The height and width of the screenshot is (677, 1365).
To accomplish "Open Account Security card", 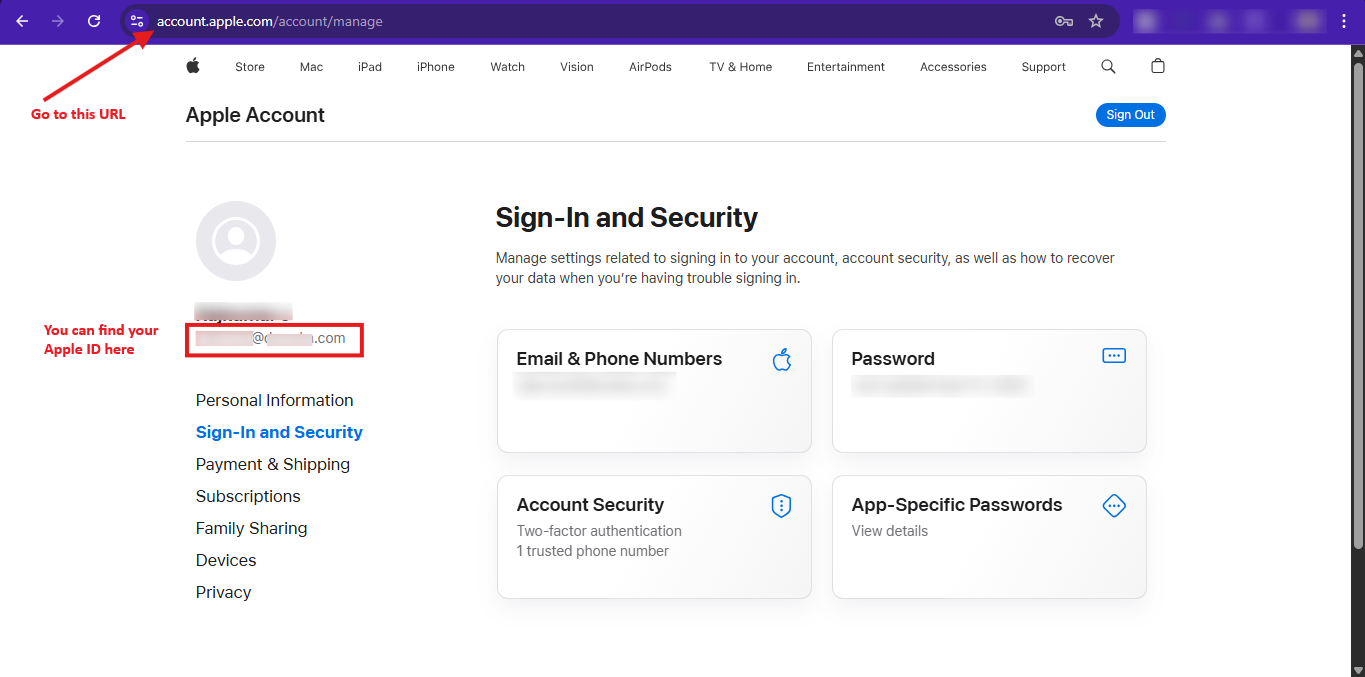I will pos(654,537).
